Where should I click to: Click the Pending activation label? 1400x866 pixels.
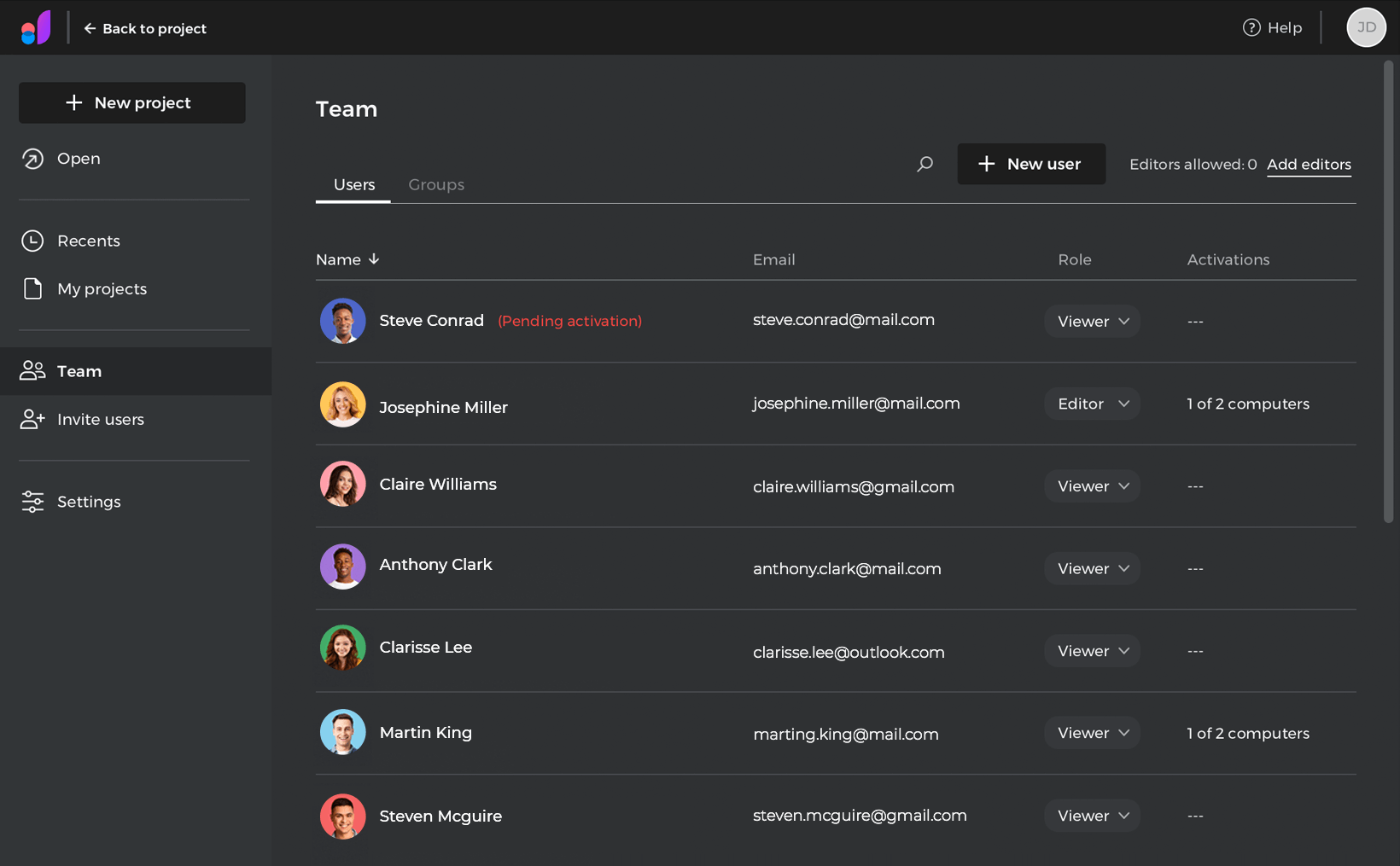569,321
